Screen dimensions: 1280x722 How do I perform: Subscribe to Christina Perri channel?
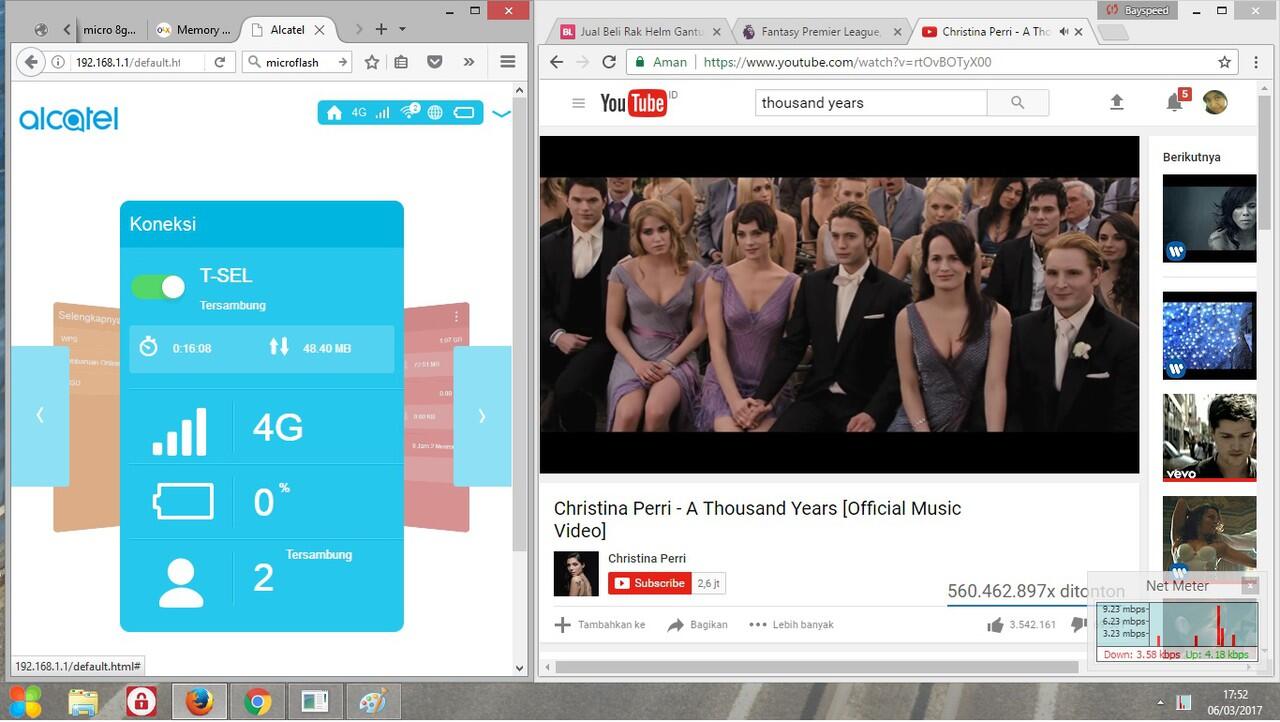(650, 583)
